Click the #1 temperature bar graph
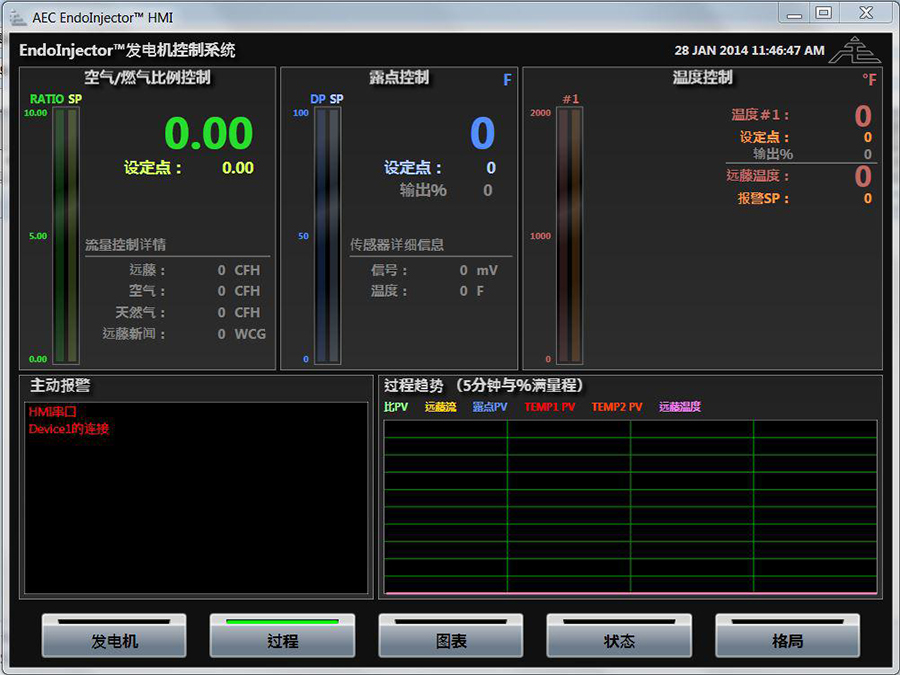 coord(570,235)
